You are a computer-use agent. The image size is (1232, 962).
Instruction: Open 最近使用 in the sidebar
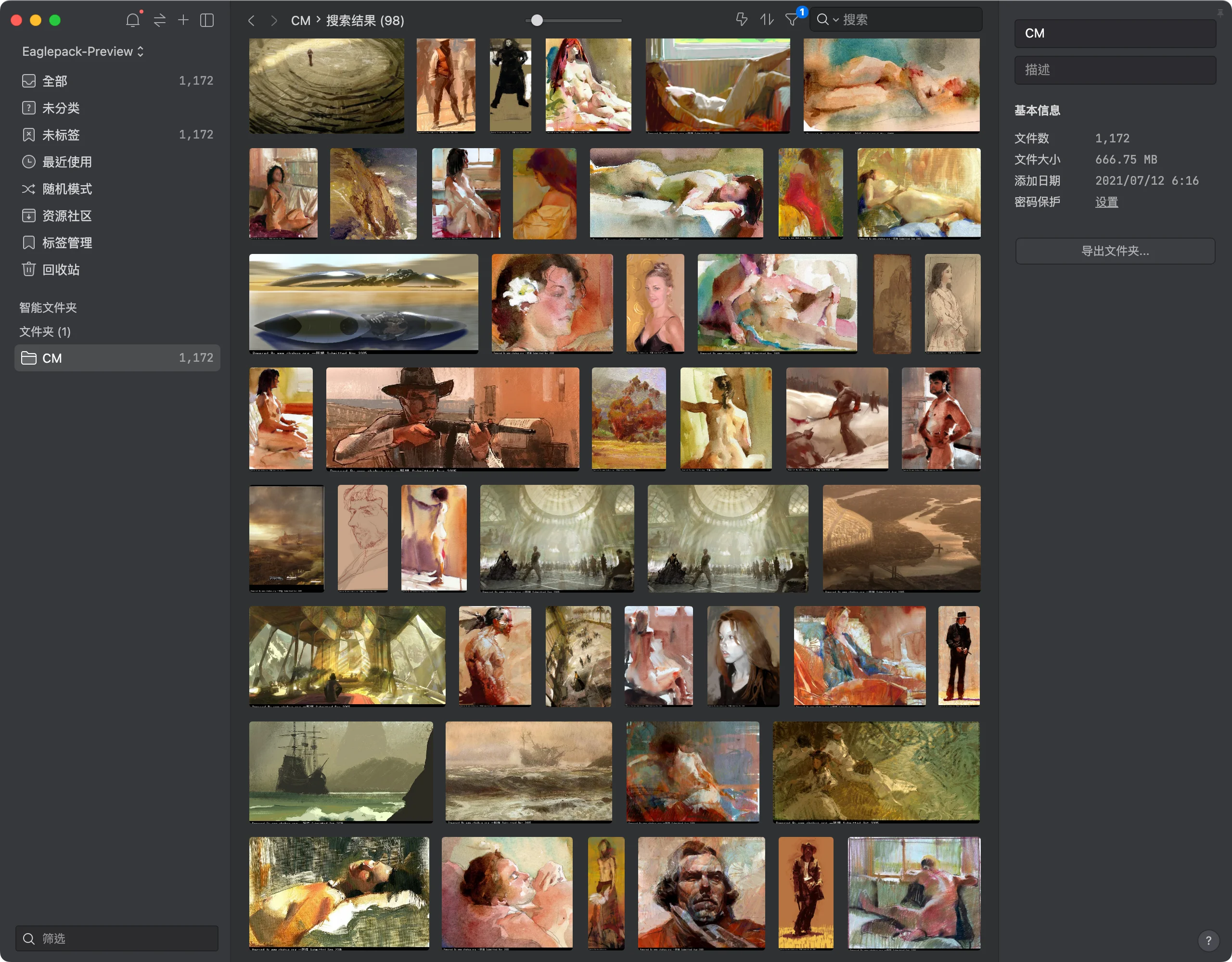click(117, 162)
